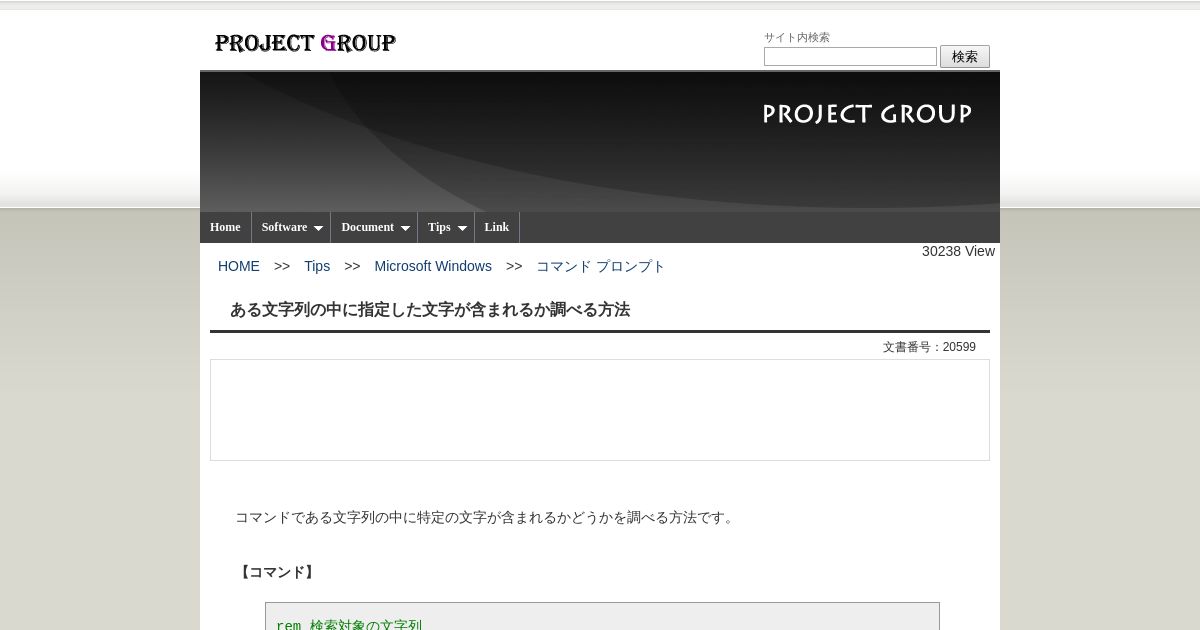Click the 文書番号：20599 text
Viewport: 1200px width, 630px height.
pyautogui.click(x=929, y=347)
